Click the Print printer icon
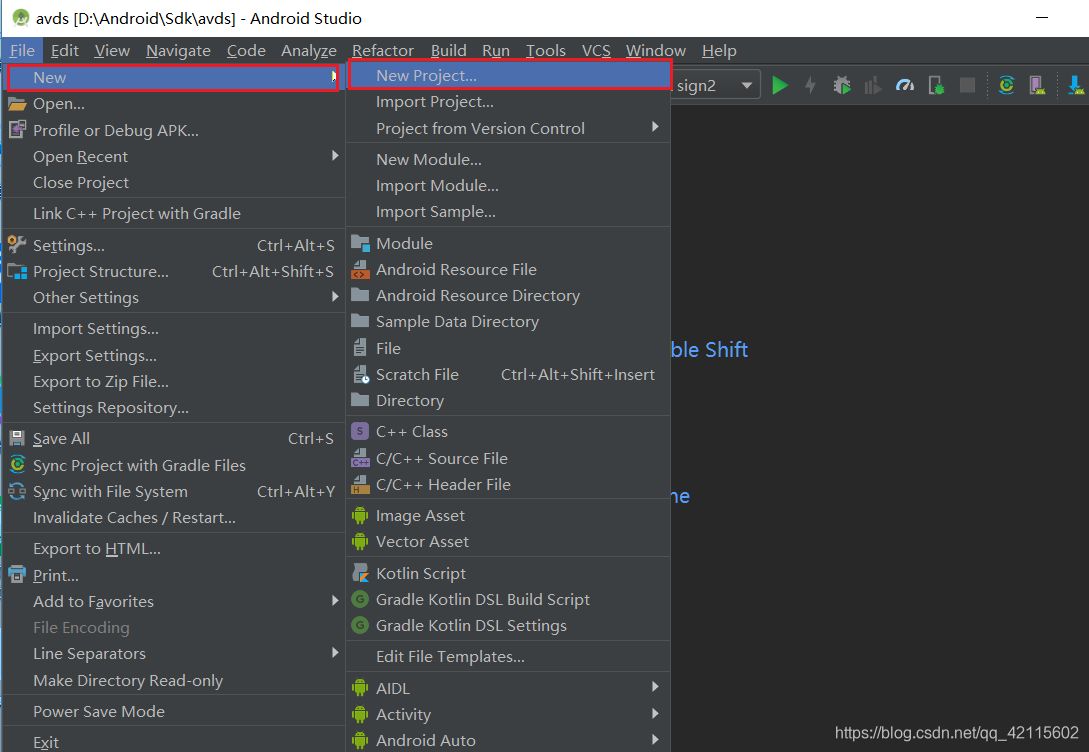 point(17,574)
